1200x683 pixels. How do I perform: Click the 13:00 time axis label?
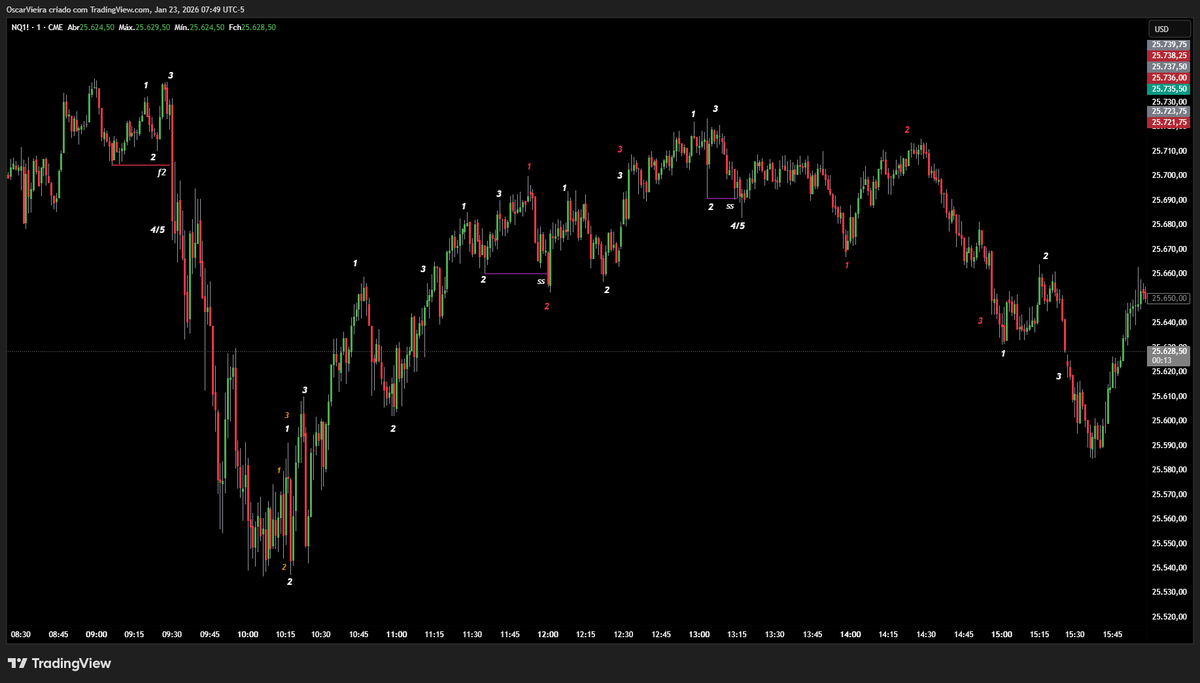(699, 634)
